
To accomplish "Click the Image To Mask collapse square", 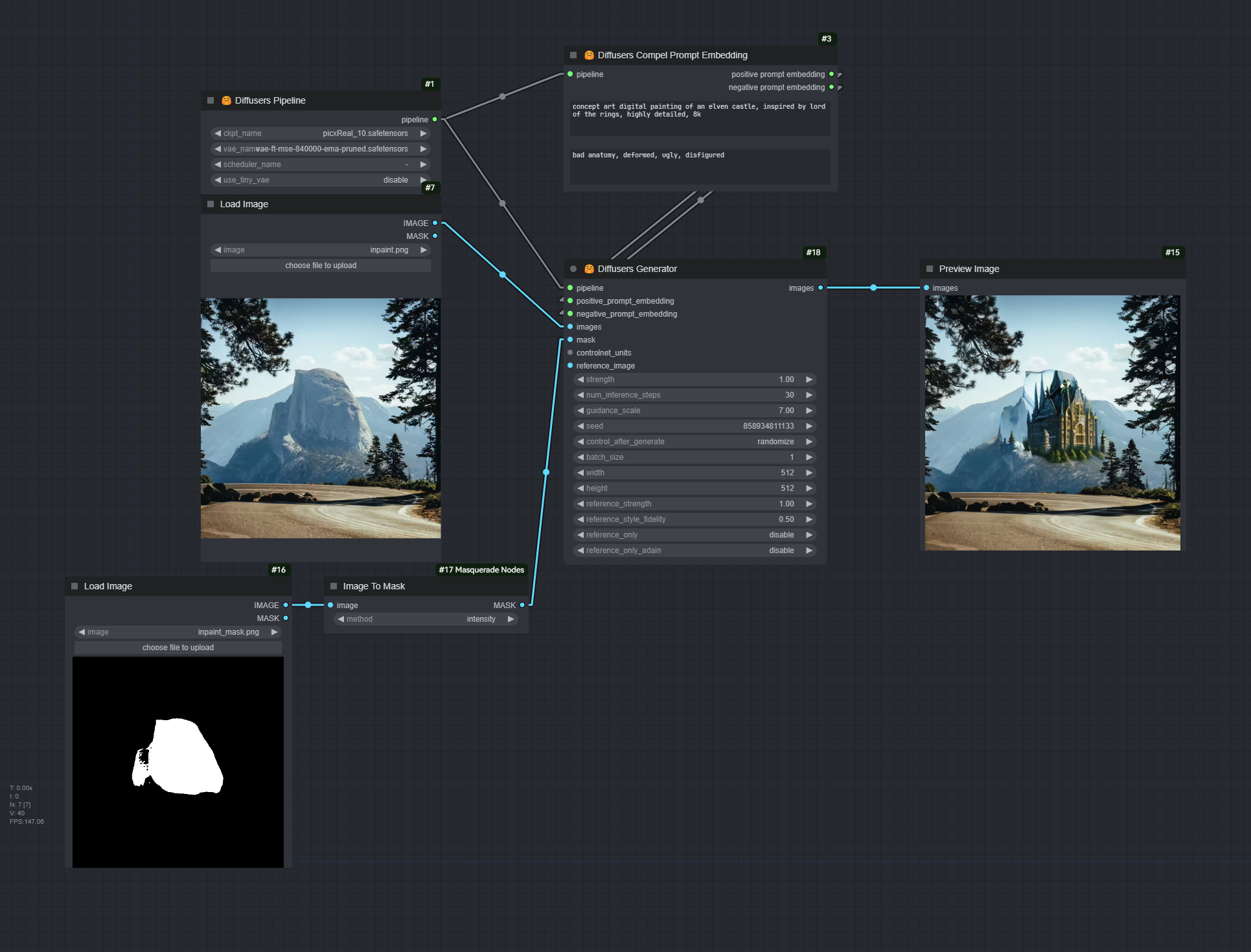I will 334,586.
